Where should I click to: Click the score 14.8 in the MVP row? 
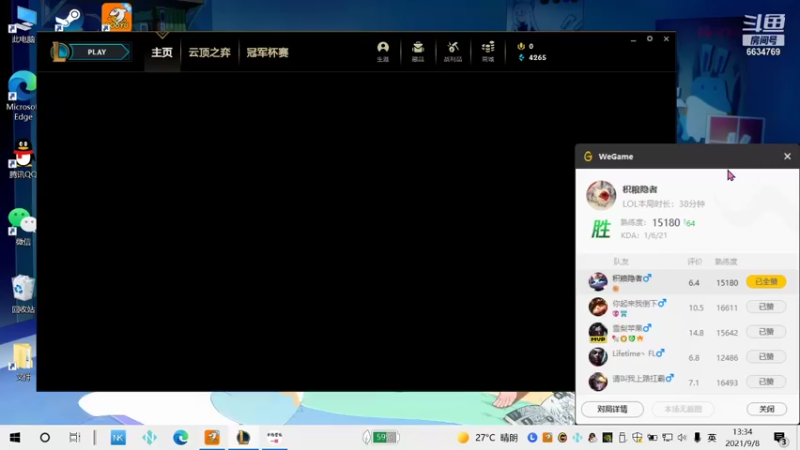pyautogui.click(x=696, y=333)
